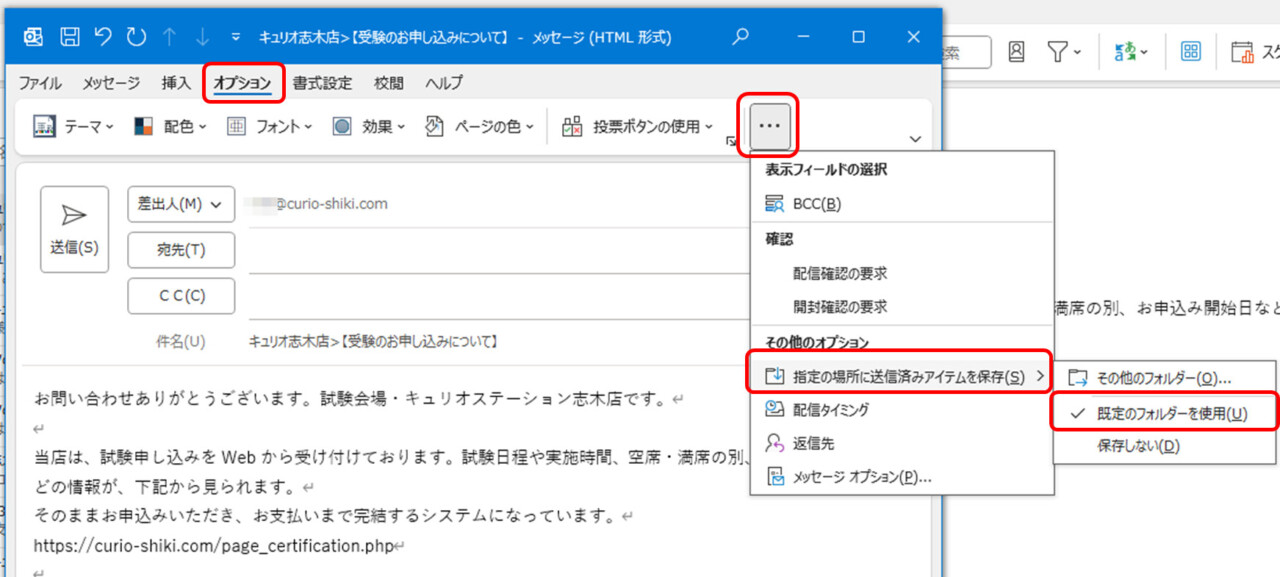Choose 配信タイミング delay delivery option
This screenshot has width=1280, height=577.
point(902,409)
